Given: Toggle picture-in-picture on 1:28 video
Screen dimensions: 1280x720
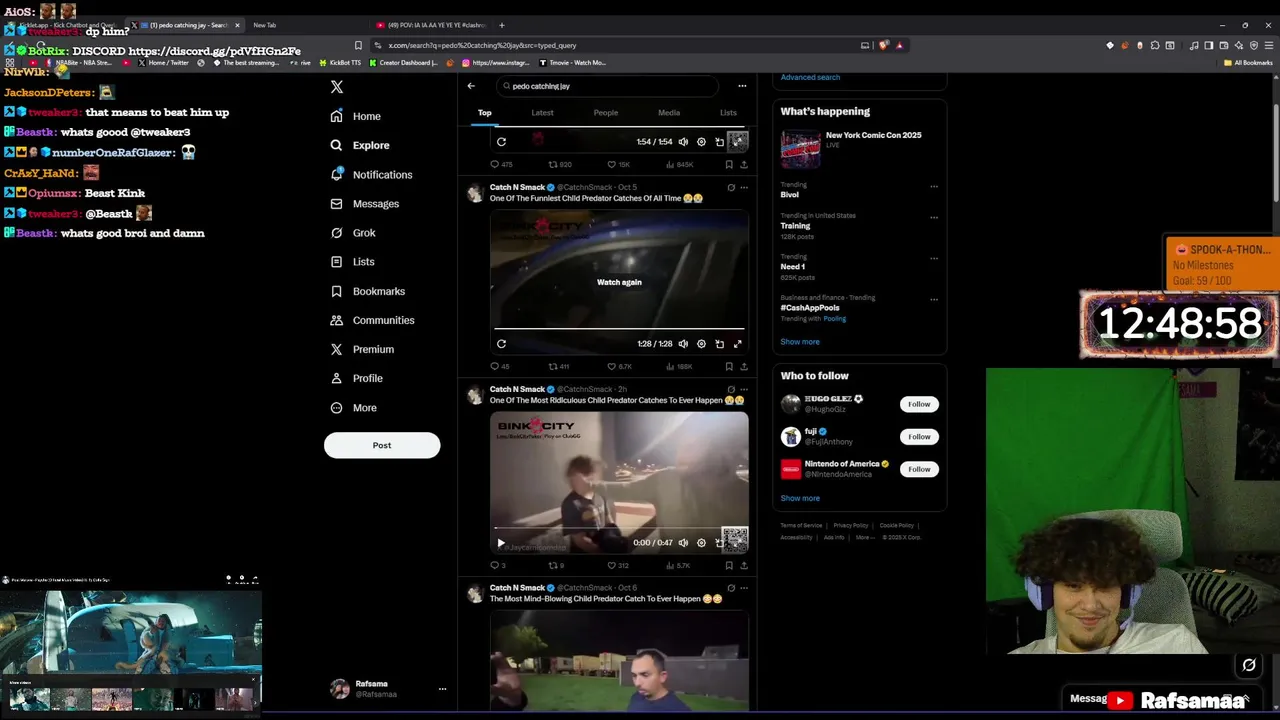Looking at the screenshot, I should point(719,344).
